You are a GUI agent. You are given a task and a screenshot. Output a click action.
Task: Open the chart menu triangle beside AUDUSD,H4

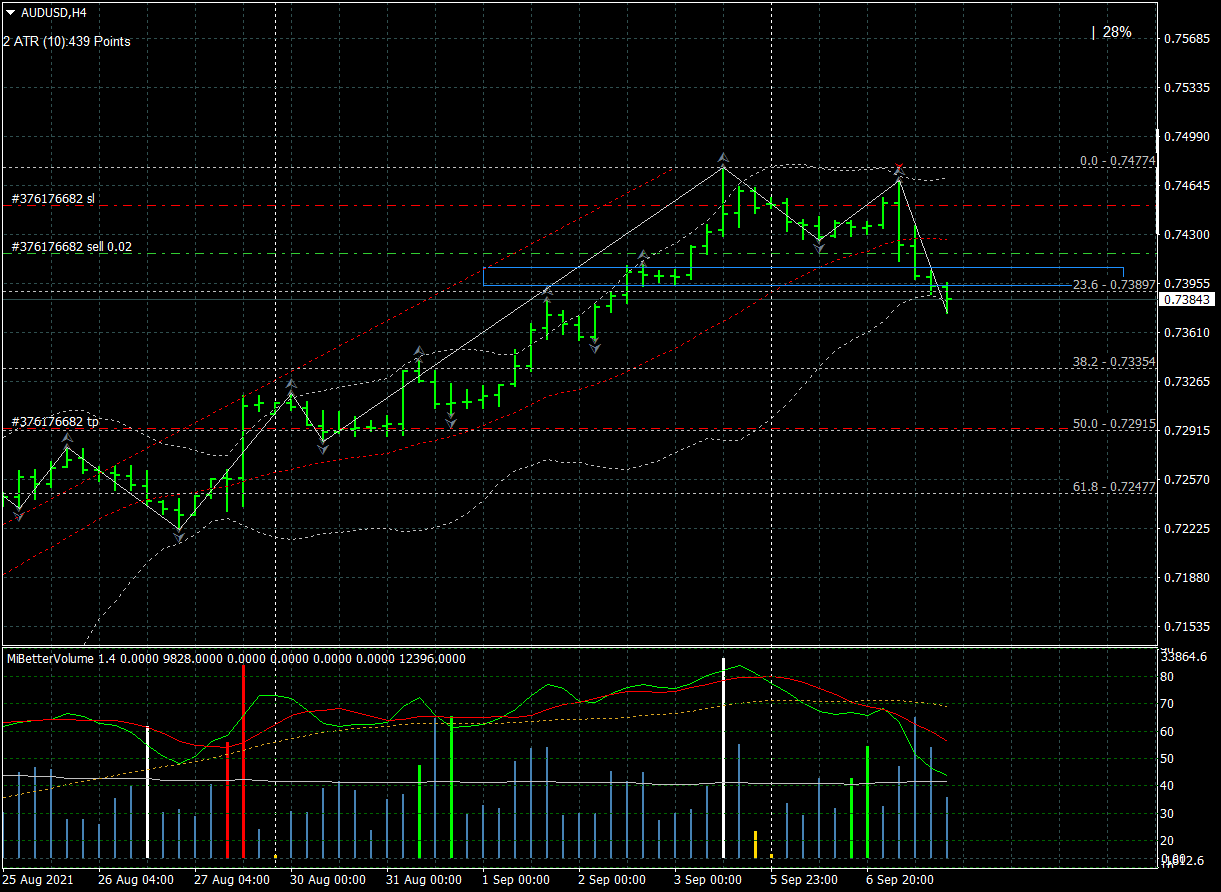tap(11, 13)
